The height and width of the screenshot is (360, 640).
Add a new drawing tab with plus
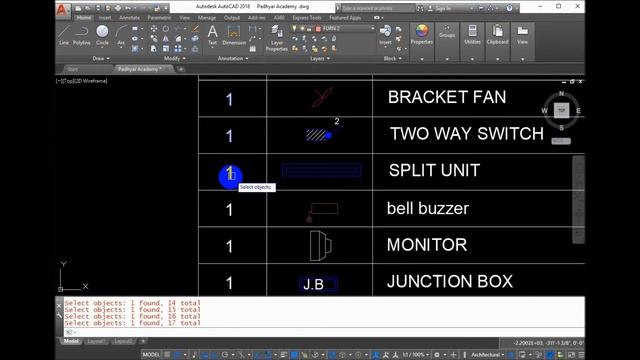181,69
